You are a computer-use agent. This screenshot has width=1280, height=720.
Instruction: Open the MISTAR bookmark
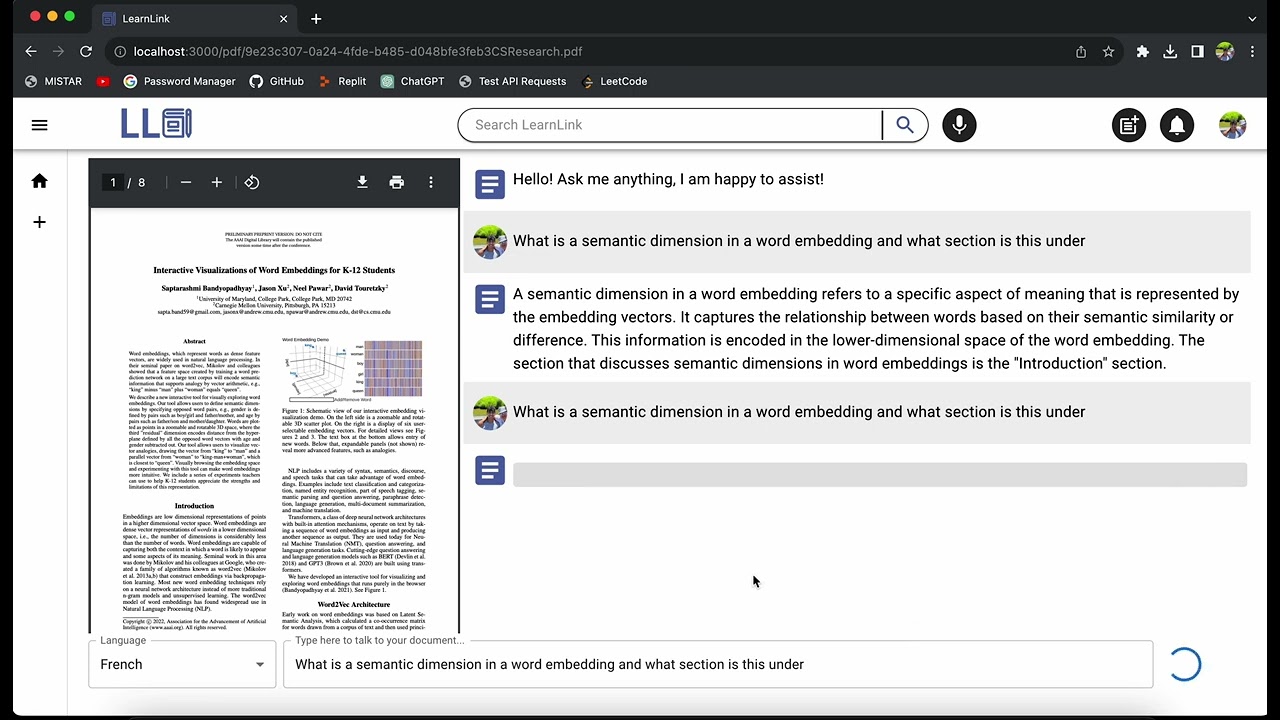[53, 81]
